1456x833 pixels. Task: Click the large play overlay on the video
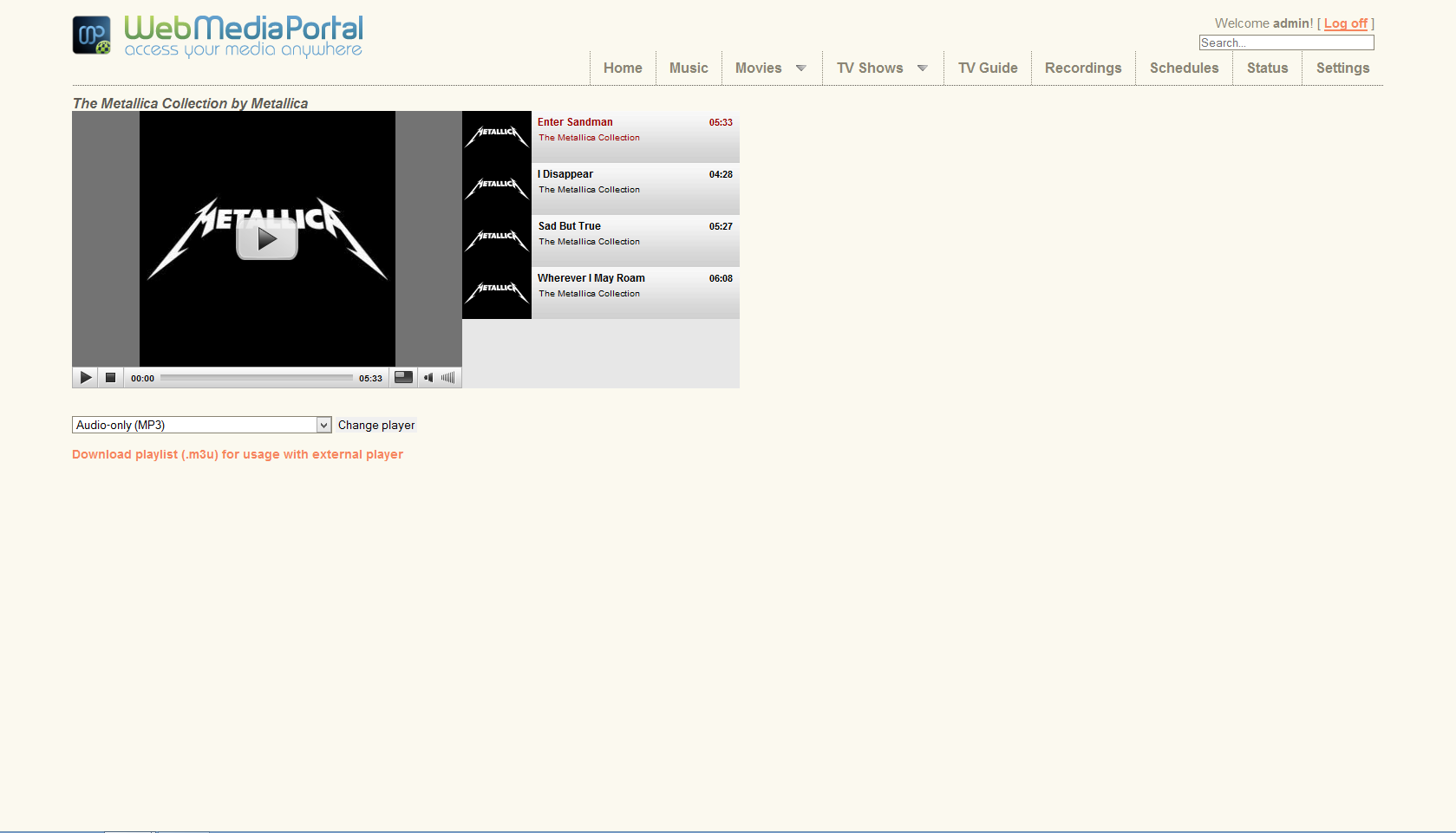267,238
